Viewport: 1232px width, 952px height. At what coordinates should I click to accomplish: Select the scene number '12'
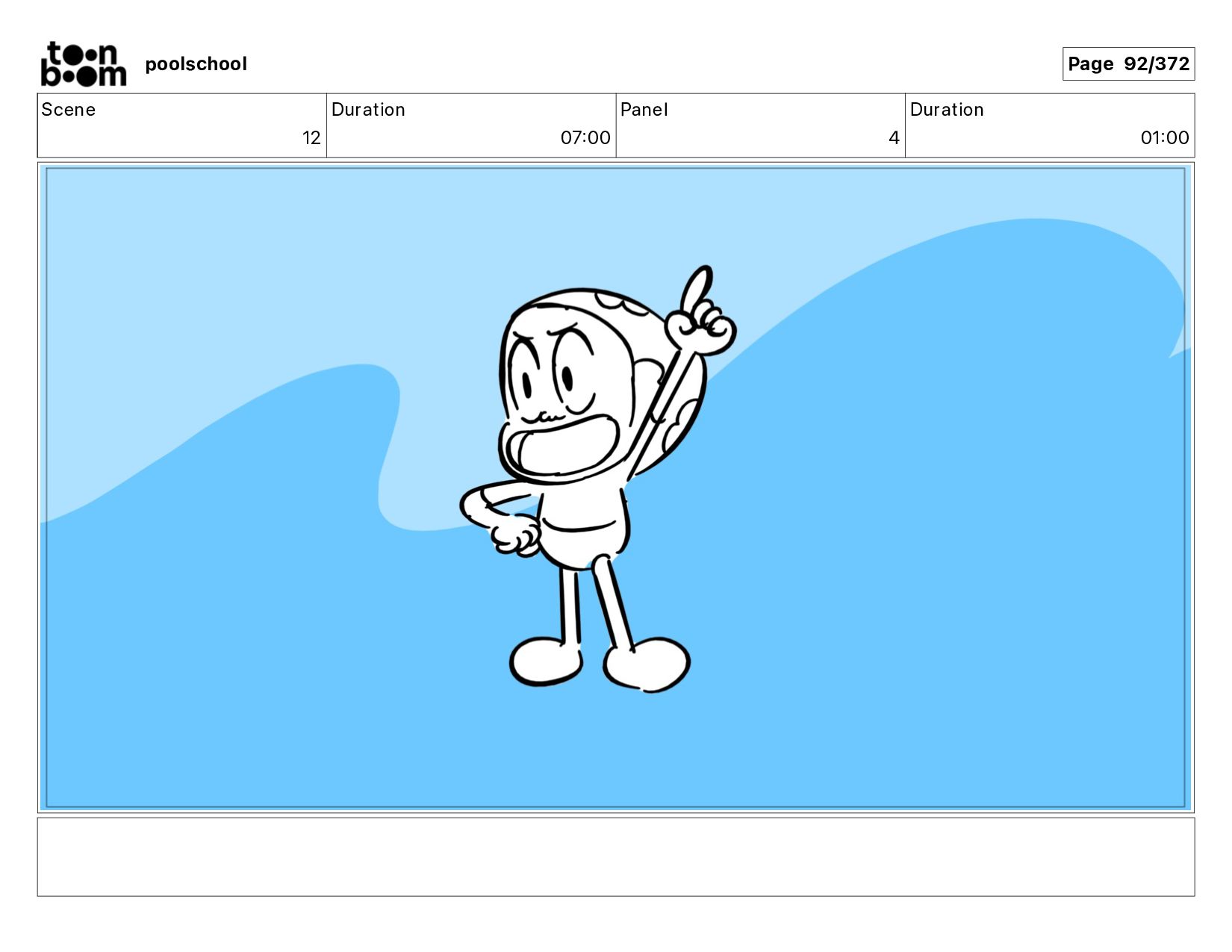(x=311, y=138)
